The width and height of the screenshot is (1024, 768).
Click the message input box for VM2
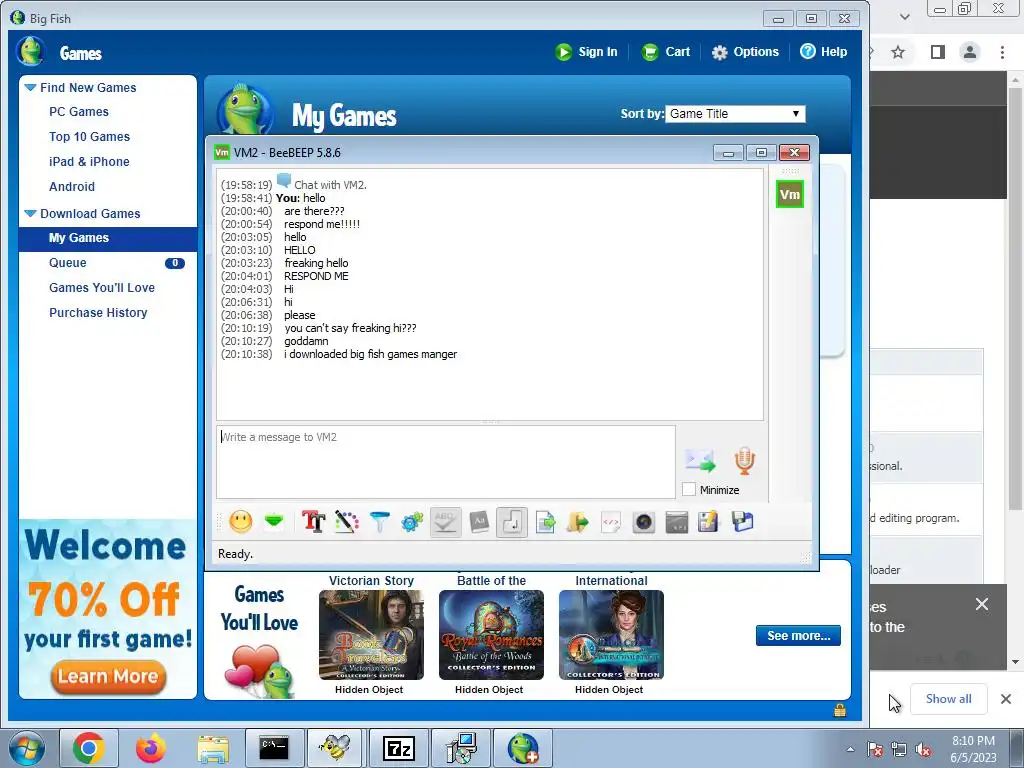pyautogui.click(x=445, y=462)
